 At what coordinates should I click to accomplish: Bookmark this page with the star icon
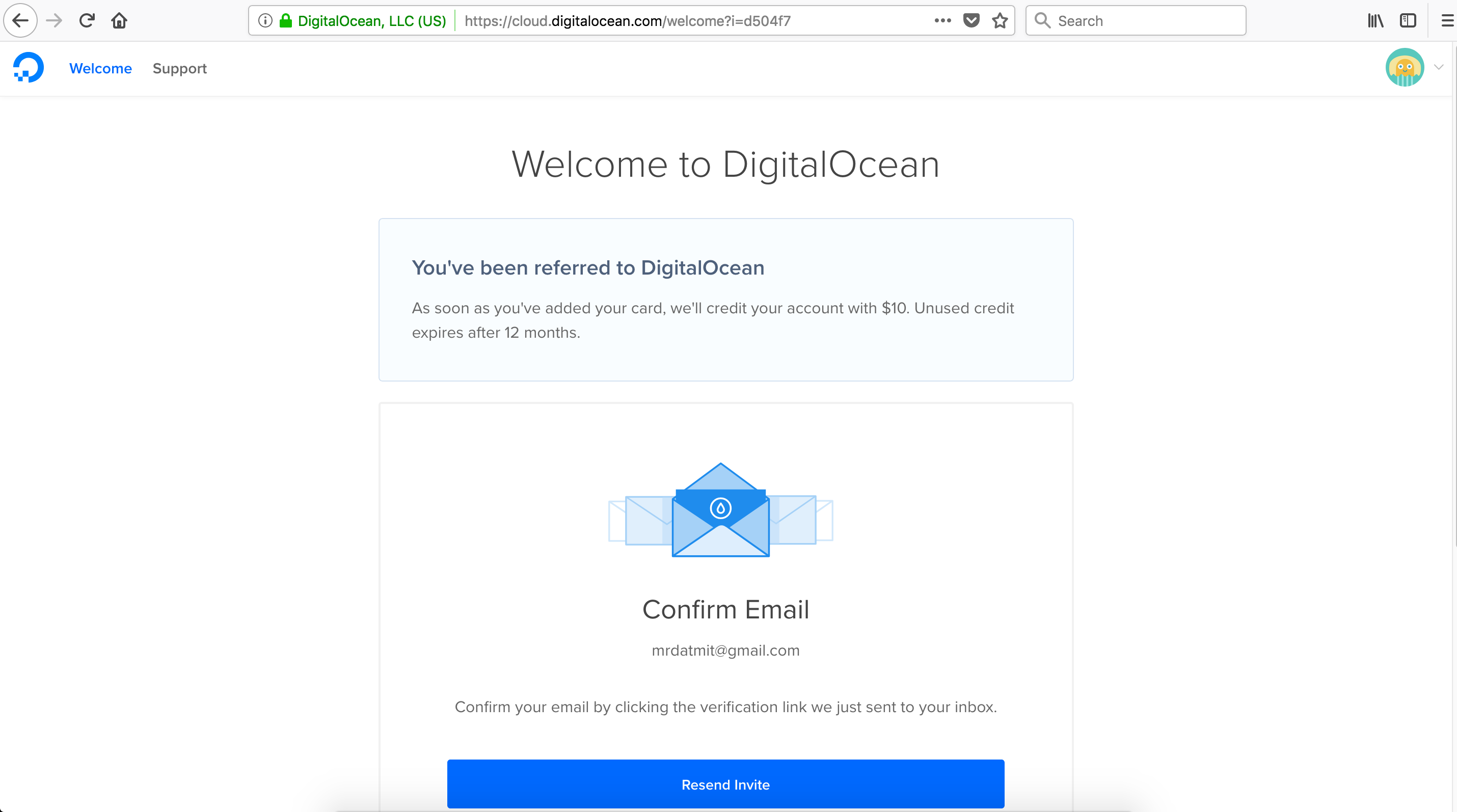(x=1000, y=21)
